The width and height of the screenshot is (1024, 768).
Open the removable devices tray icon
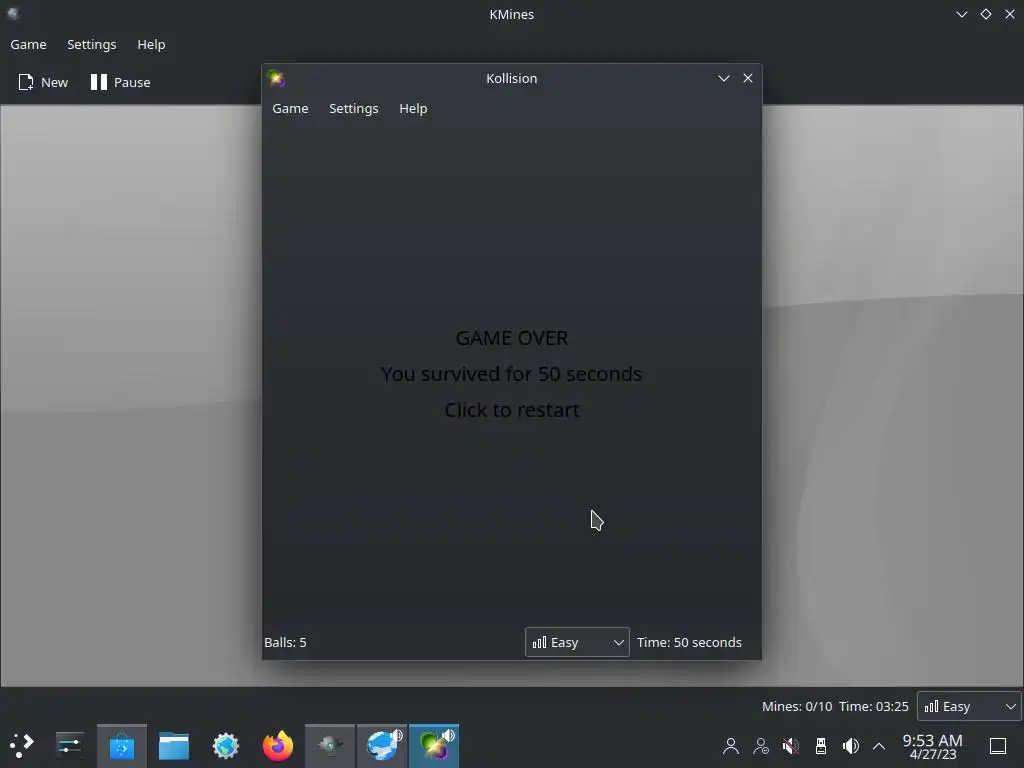(821, 746)
